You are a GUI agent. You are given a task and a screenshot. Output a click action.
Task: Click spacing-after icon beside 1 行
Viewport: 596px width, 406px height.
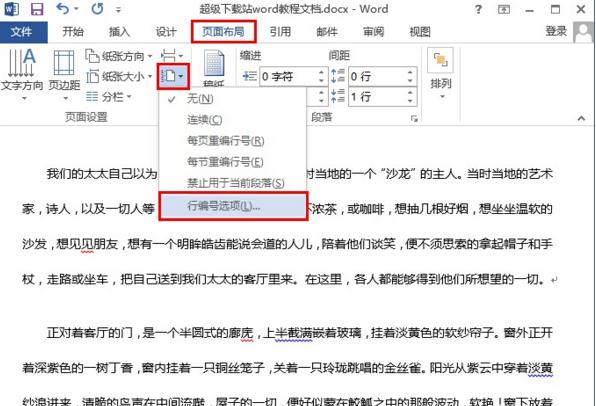[x=338, y=96]
